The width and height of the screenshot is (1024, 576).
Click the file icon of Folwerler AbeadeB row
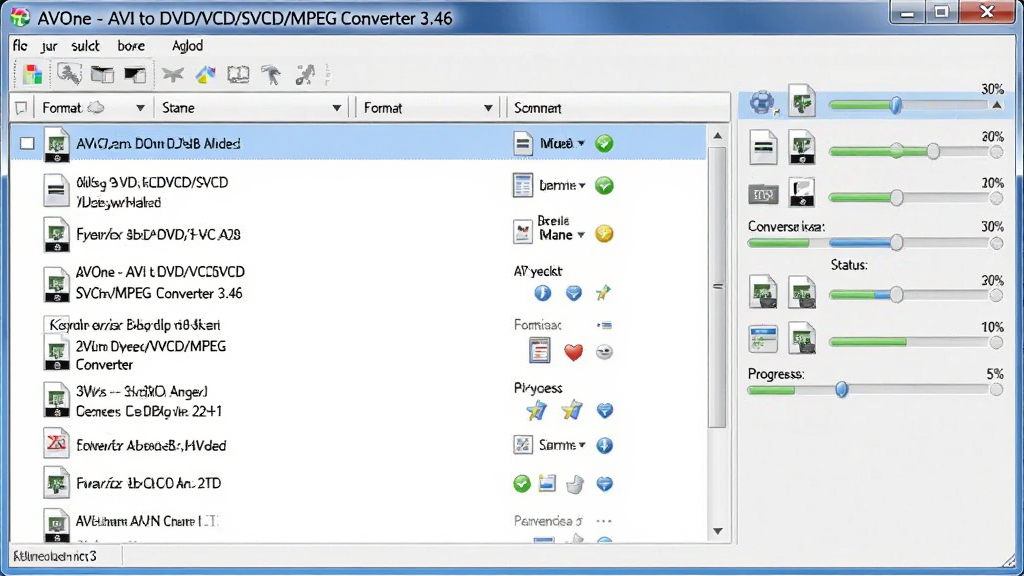[56, 445]
